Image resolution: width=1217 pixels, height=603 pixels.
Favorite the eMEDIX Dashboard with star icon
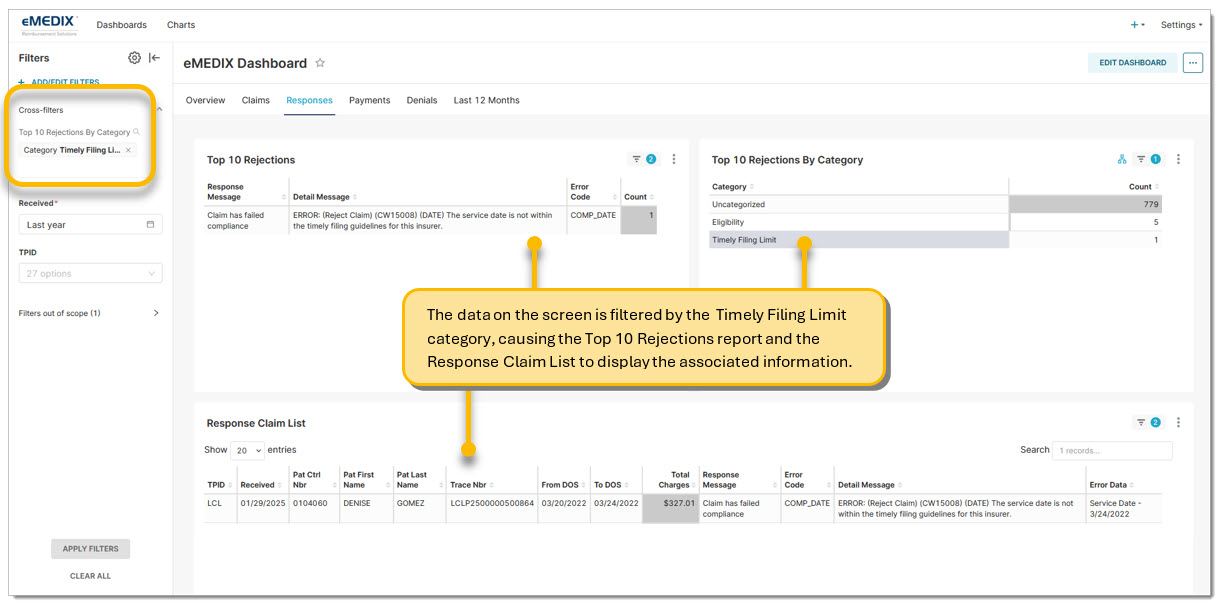[x=320, y=63]
